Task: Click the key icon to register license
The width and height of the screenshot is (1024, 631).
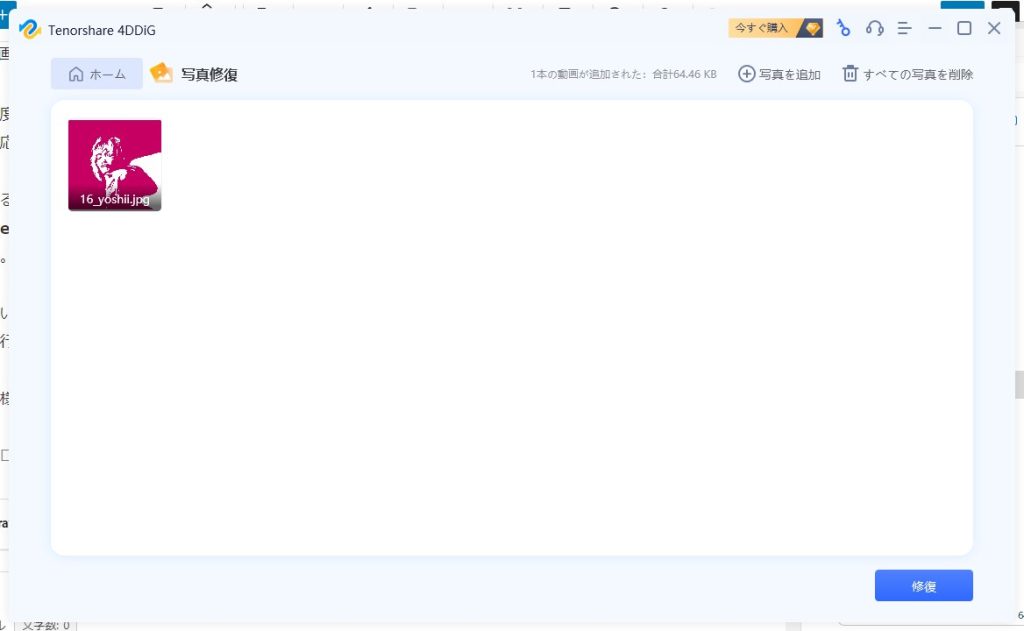Action: point(843,28)
